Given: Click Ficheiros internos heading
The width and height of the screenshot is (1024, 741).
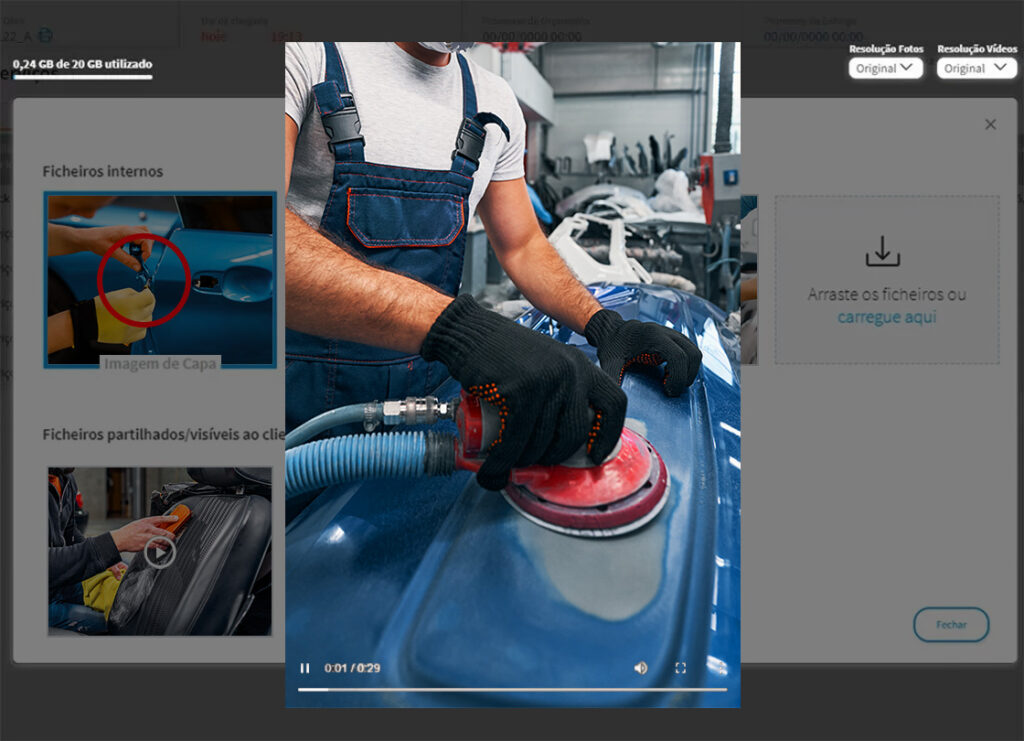Looking at the screenshot, I should [103, 171].
